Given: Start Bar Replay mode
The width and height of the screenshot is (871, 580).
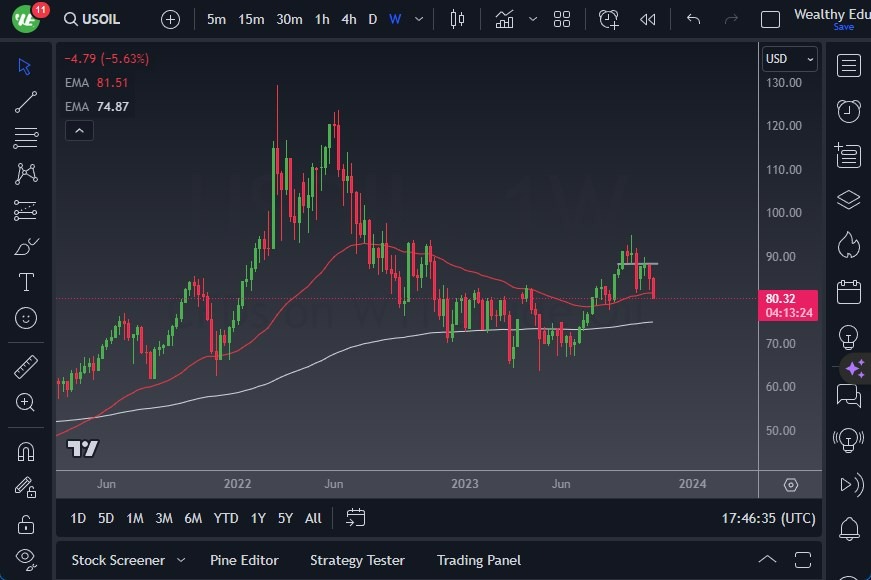Looking at the screenshot, I should tap(647, 18).
